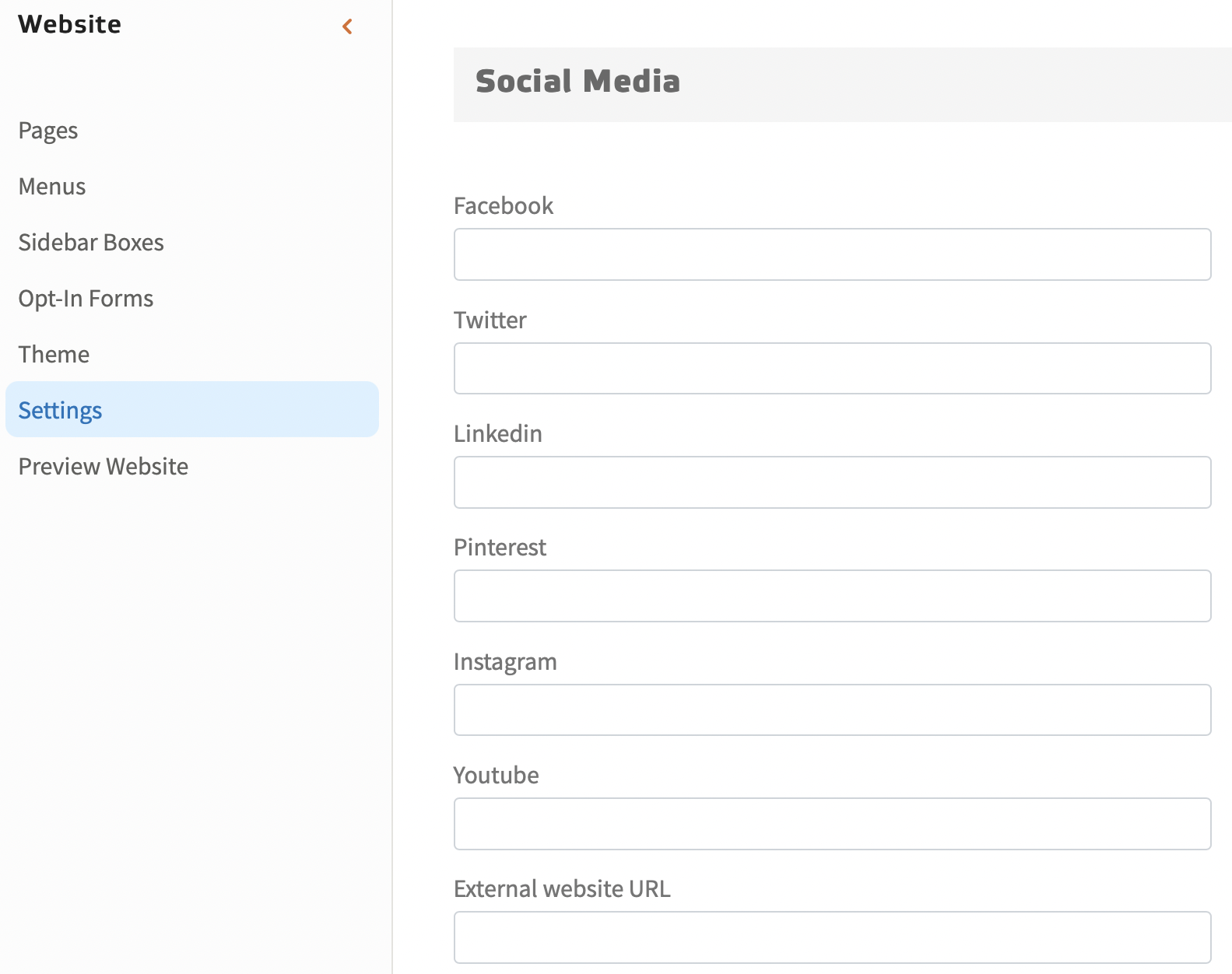The width and height of the screenshot is (1232, 974).
Task: Focus the Facebook URL input field
Action: [832, 254]
